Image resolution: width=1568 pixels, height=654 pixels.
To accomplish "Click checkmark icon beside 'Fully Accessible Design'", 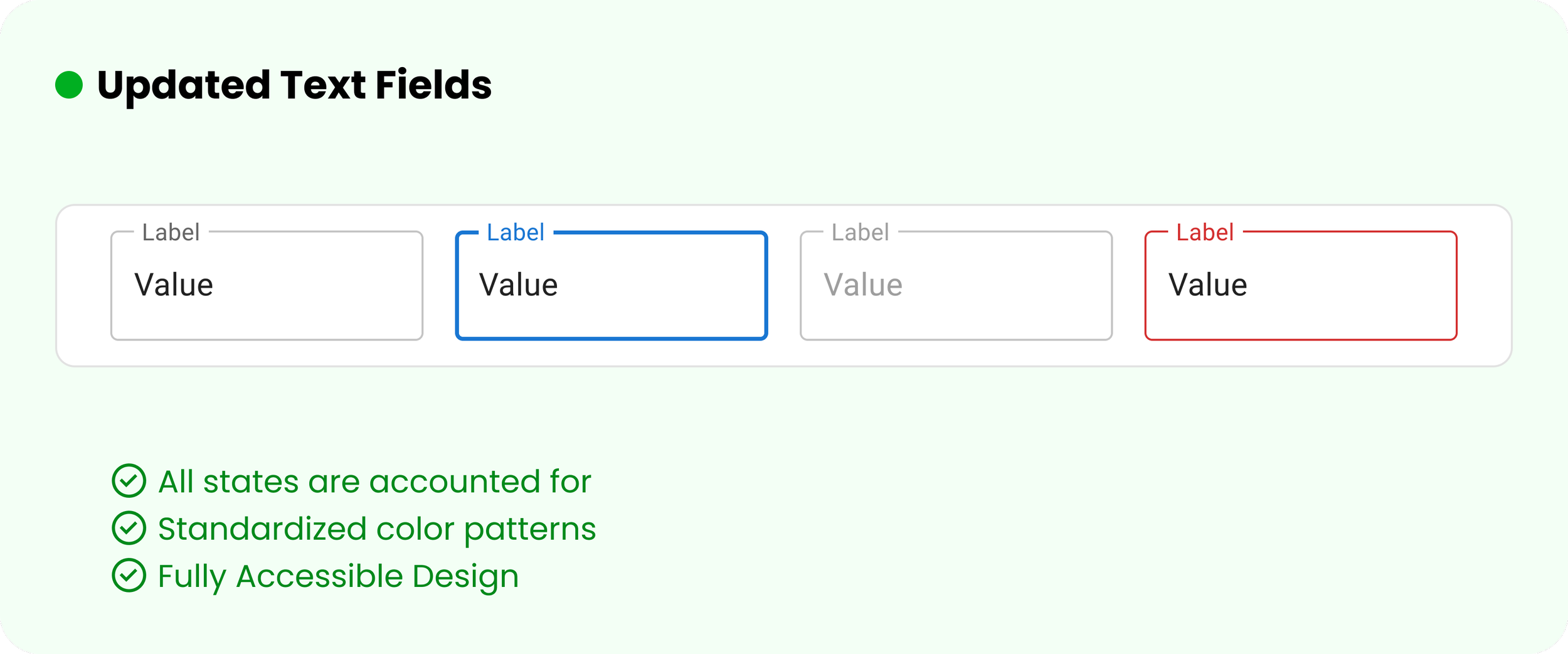I will coord(129,576).
